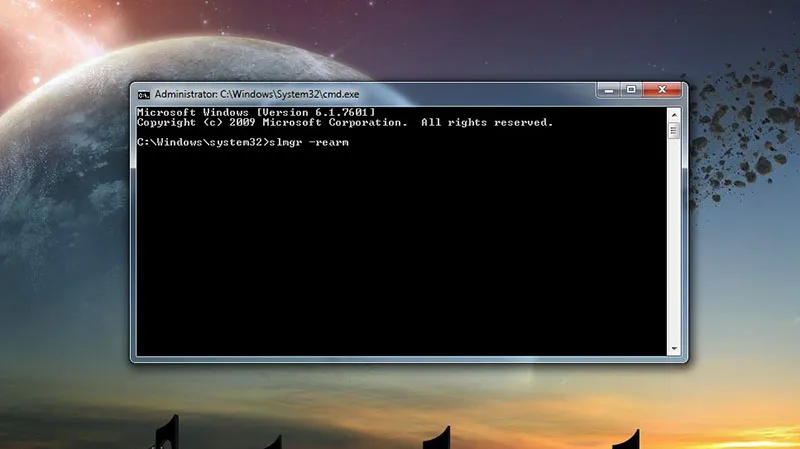Click the scrollbar down arrow

tap(674, 349)
